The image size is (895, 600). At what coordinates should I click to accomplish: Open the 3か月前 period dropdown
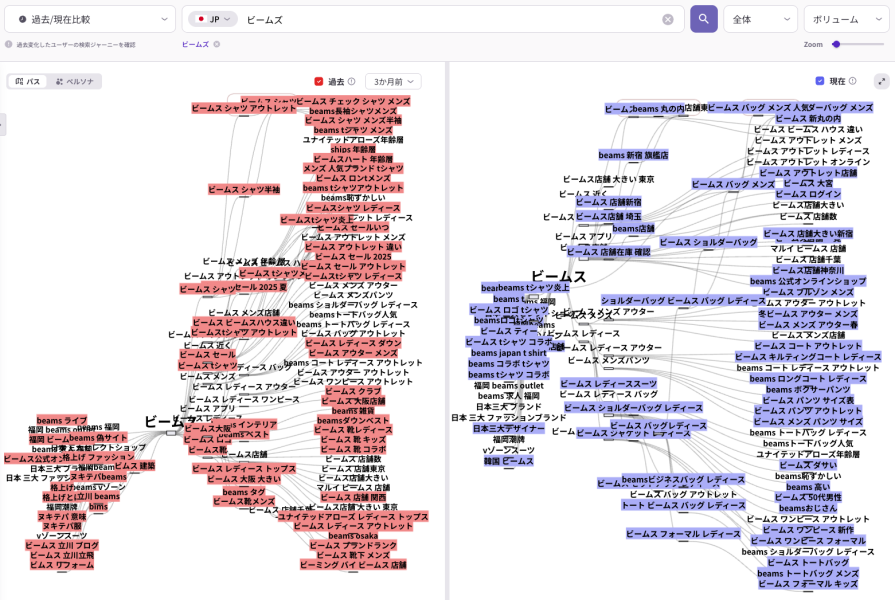tap(393, 82)
